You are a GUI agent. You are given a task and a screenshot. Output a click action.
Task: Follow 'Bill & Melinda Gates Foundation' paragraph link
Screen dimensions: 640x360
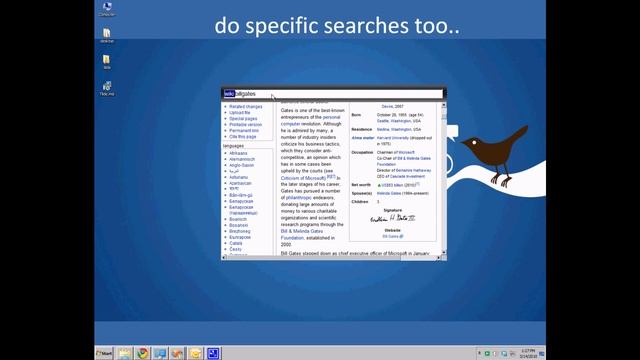(x=302, y=234)
